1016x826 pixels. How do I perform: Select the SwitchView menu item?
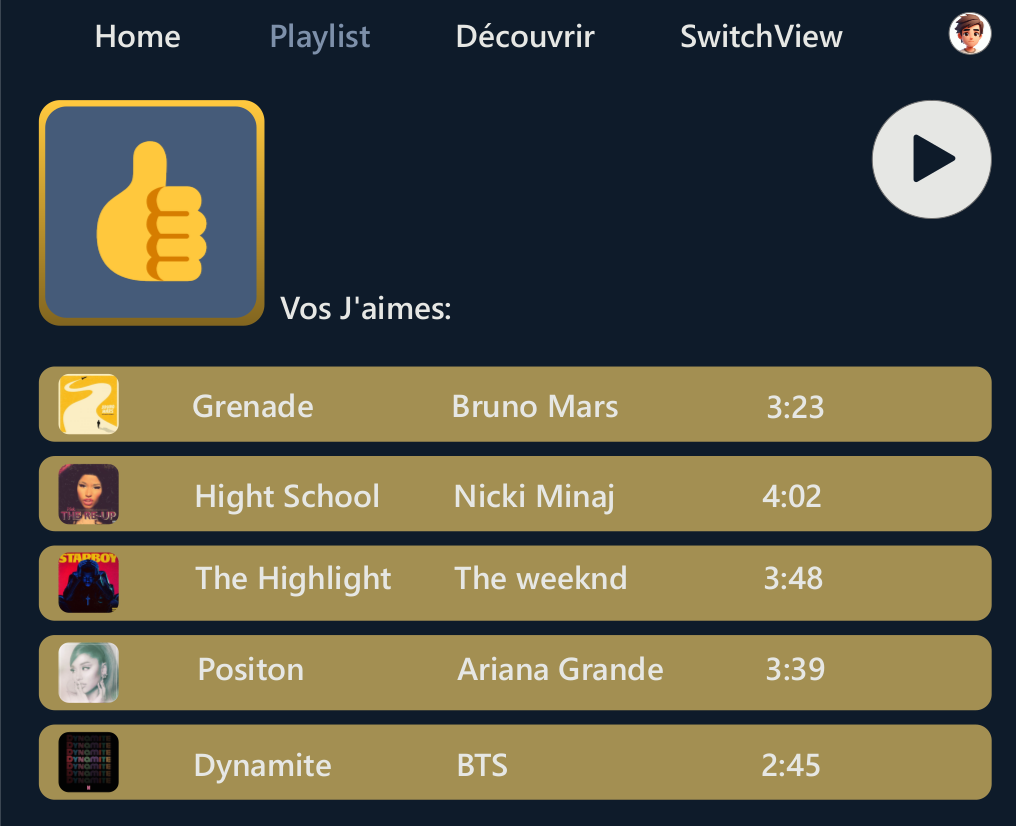point(761,37)
